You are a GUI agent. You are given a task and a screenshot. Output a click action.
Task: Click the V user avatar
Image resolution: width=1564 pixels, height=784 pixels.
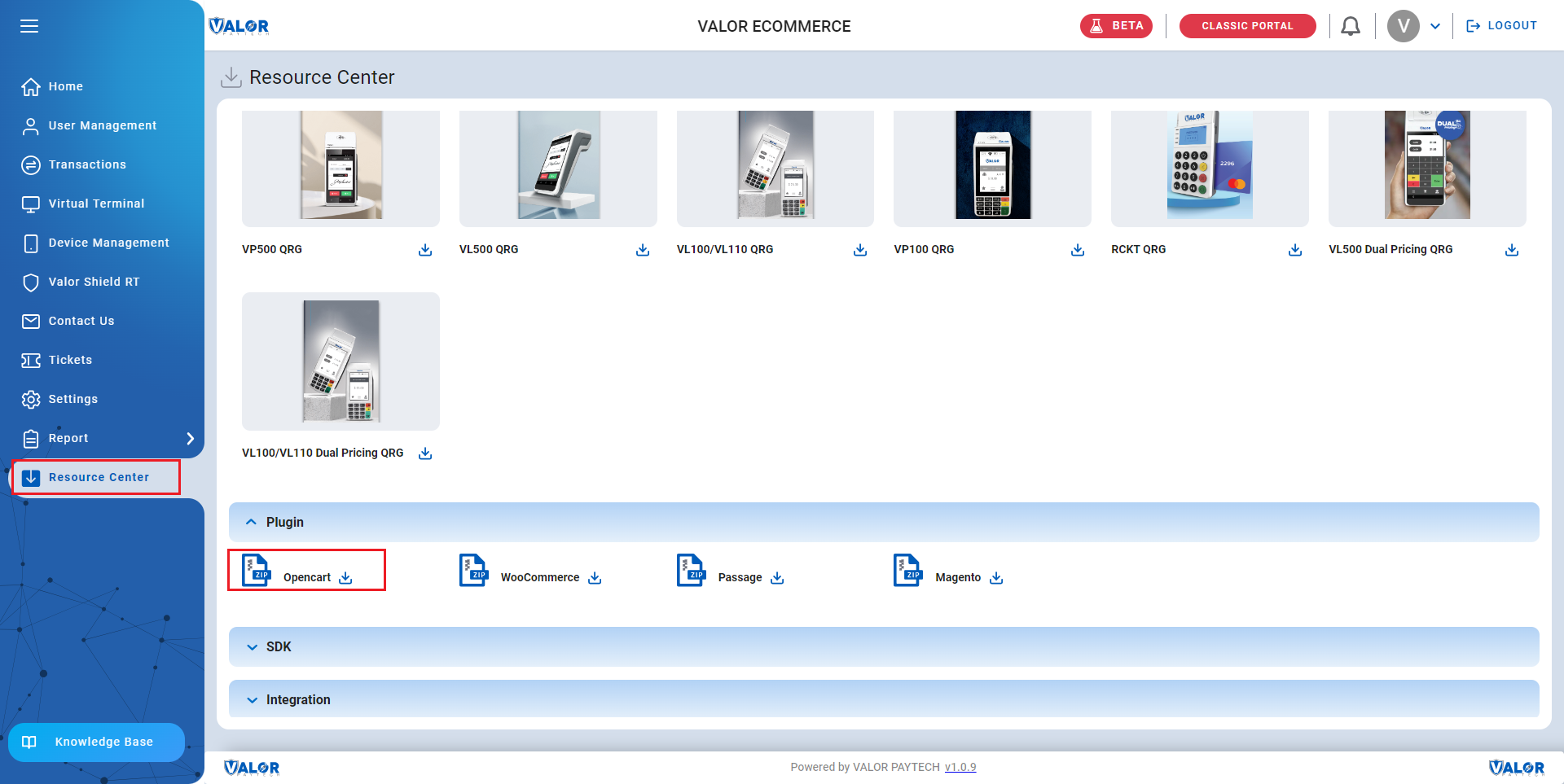(x=1403, y=26)
